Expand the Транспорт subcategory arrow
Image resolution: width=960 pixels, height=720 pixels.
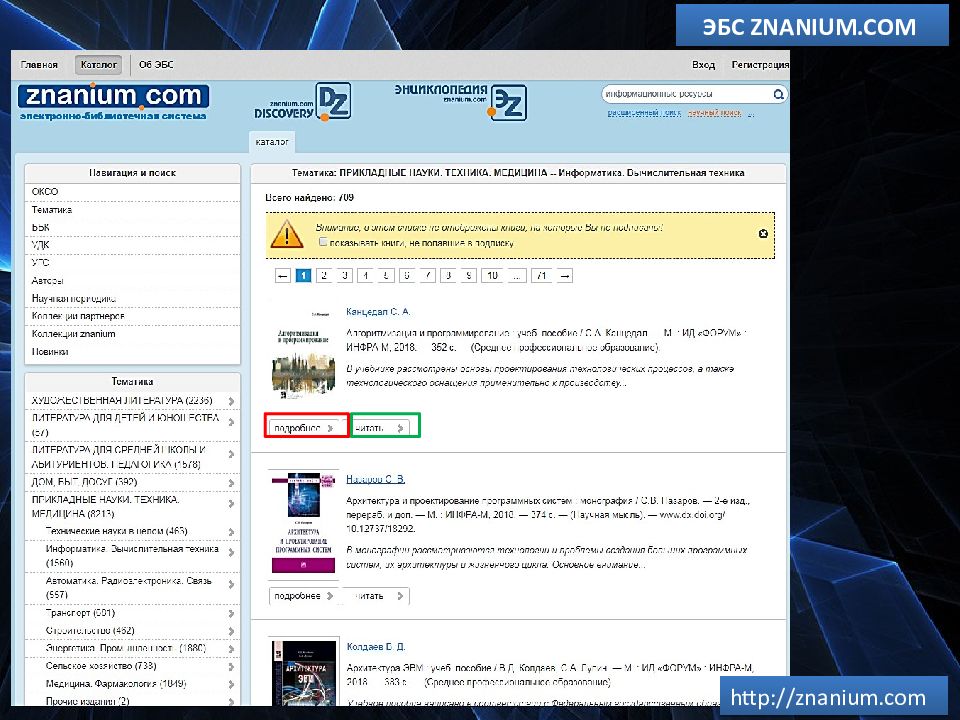tap(231, 613)
